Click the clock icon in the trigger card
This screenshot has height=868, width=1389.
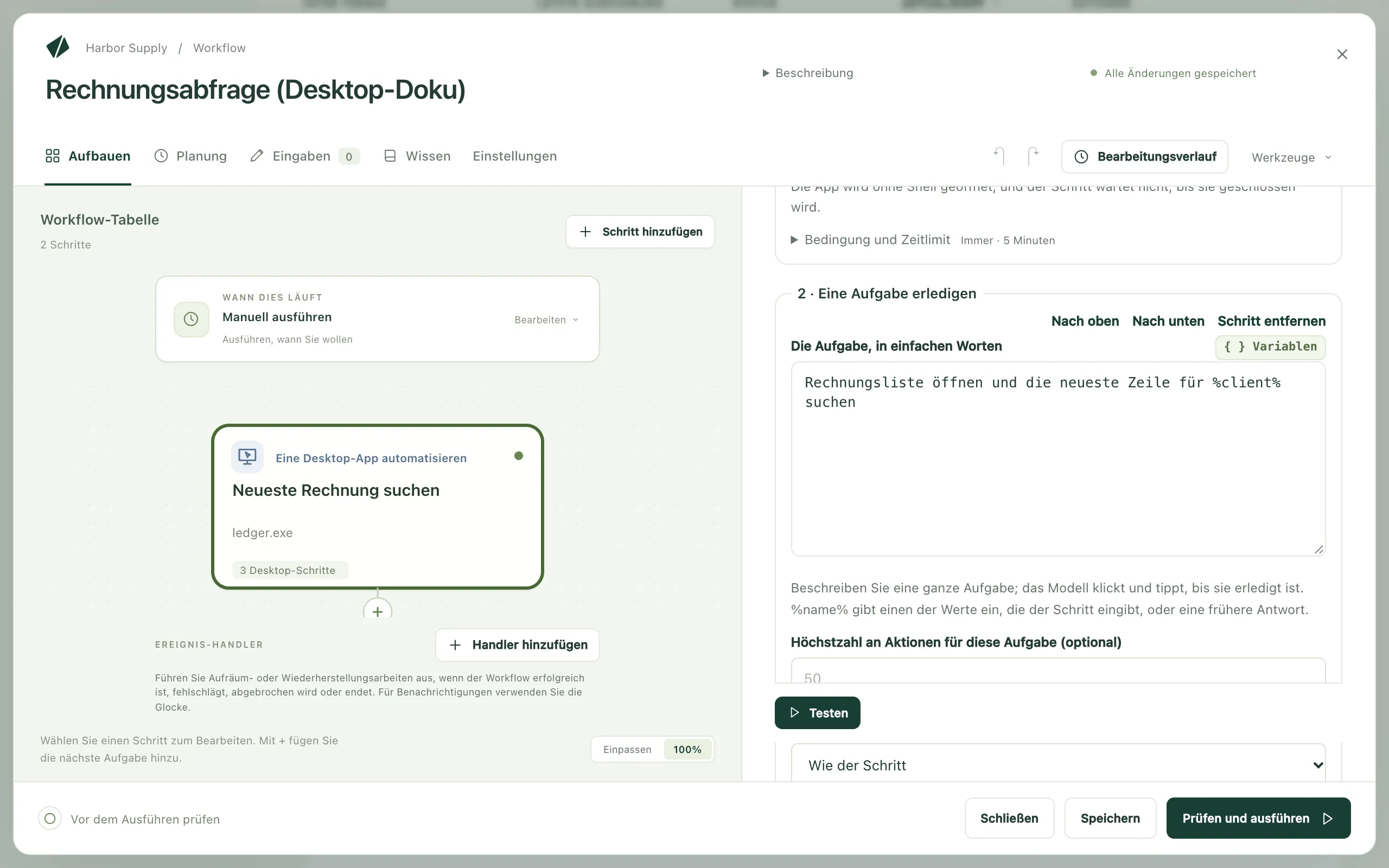(191, 319)
